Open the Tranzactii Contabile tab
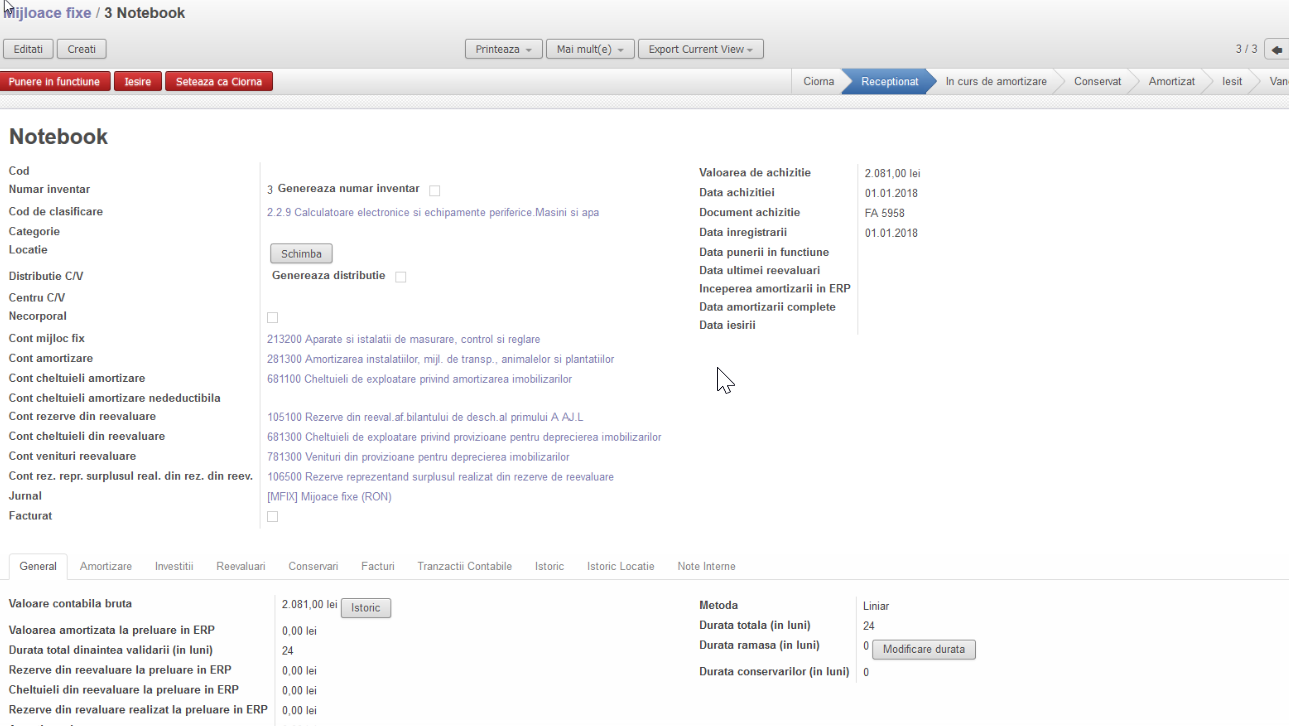 (x=464, y=566)
